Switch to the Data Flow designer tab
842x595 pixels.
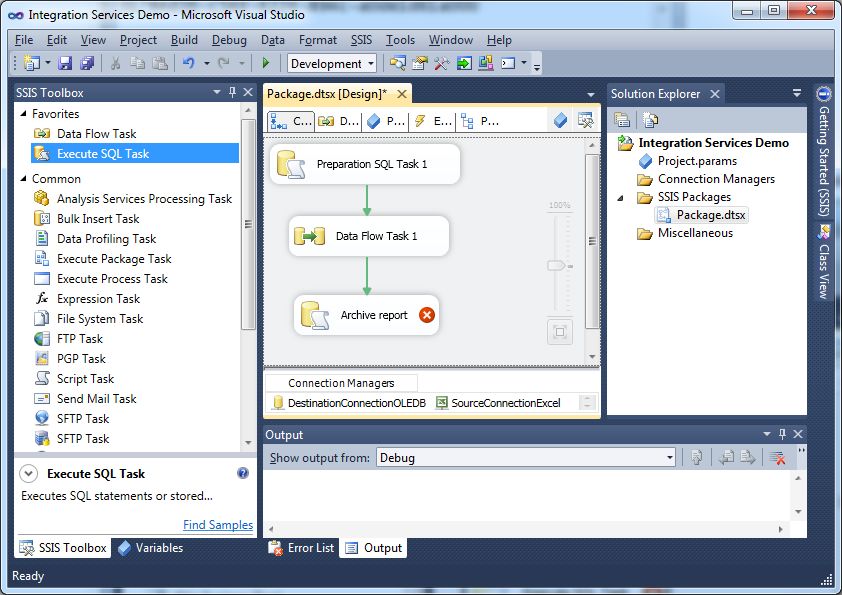pyautogui.click(x=338, y=121)
